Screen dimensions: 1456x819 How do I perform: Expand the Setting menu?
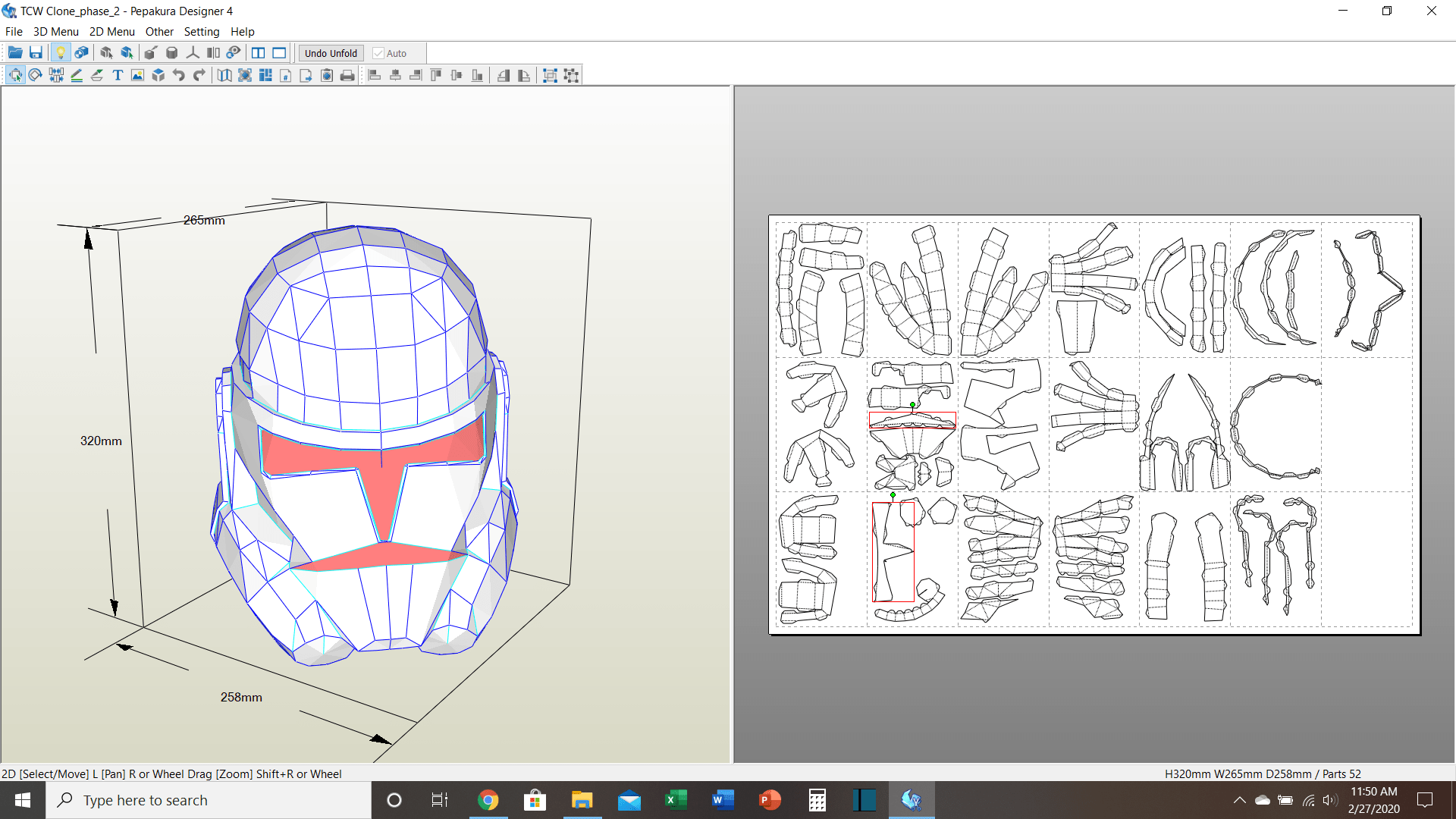click(x=201, y=32)
